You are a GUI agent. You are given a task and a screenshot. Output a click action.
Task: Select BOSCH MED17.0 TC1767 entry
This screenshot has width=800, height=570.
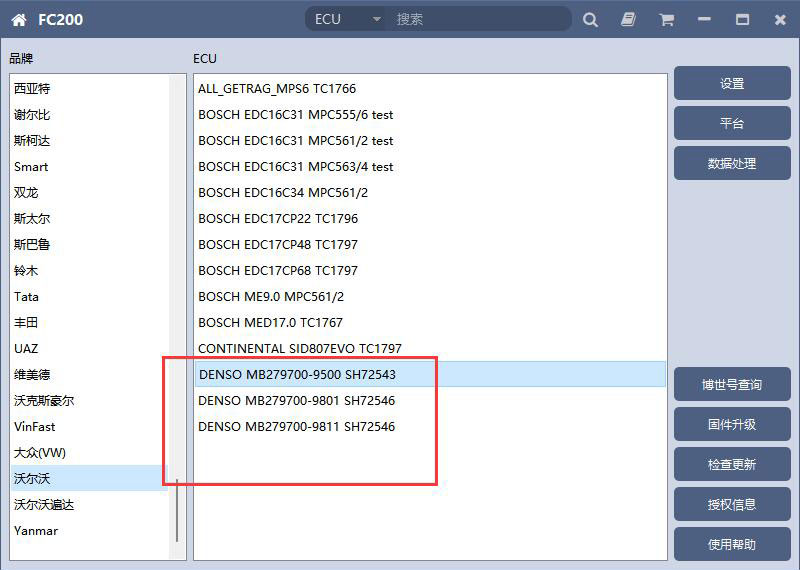pos(270,323)
